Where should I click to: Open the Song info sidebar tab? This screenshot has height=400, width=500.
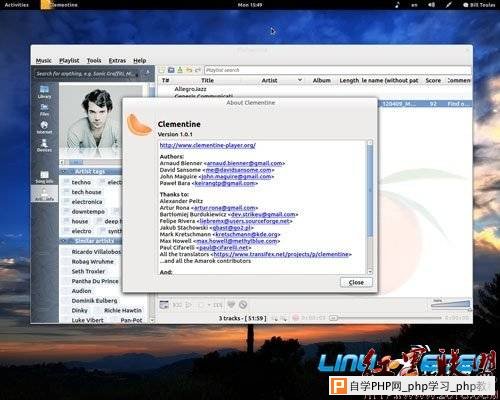pyautogui.click(x=44, y=177)
